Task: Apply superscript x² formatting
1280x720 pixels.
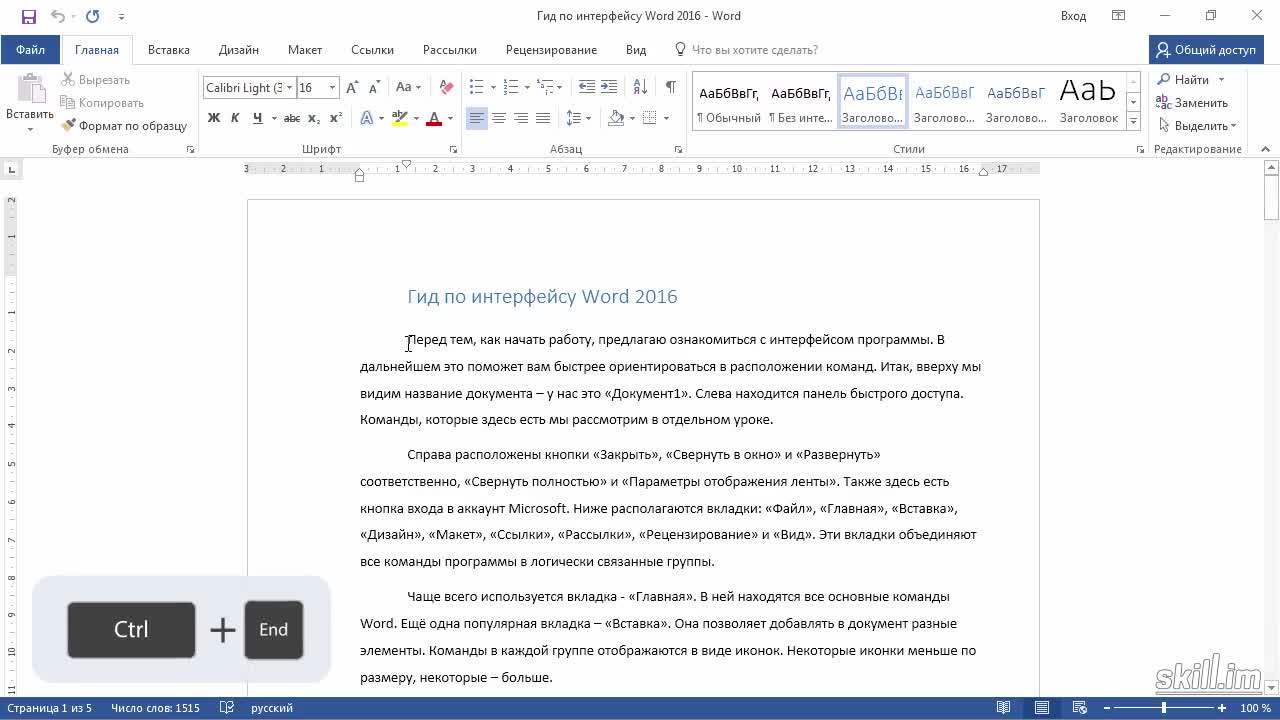Action: (336, 118)
